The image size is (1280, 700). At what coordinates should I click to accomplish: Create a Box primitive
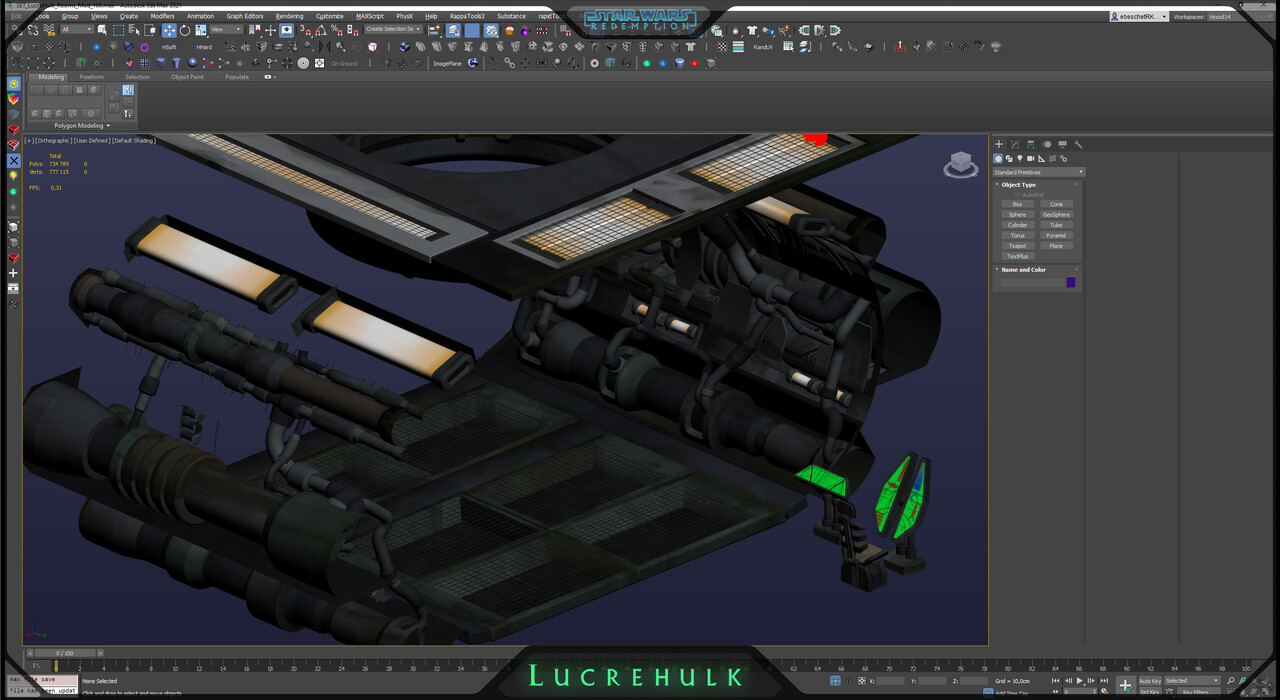[1017, 204]
